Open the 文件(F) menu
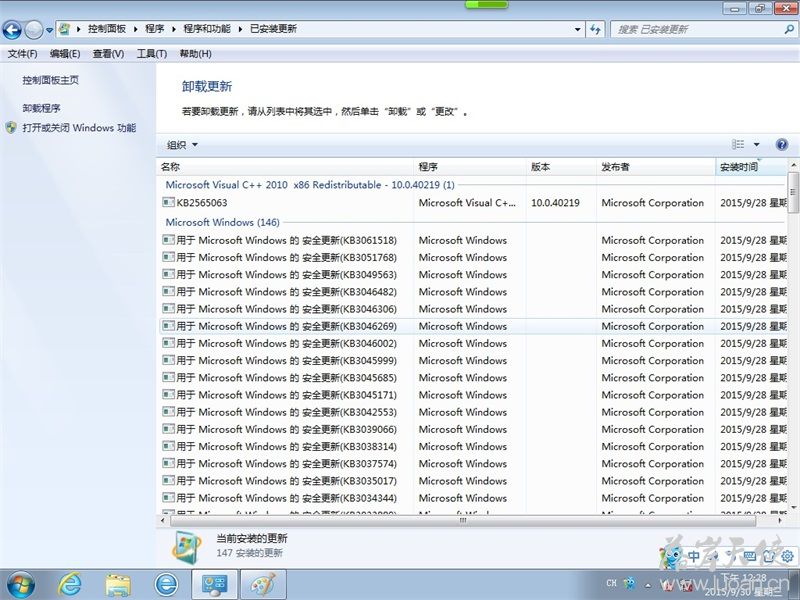This screenshot has width=800, height=600. click(x=22, y=54)
